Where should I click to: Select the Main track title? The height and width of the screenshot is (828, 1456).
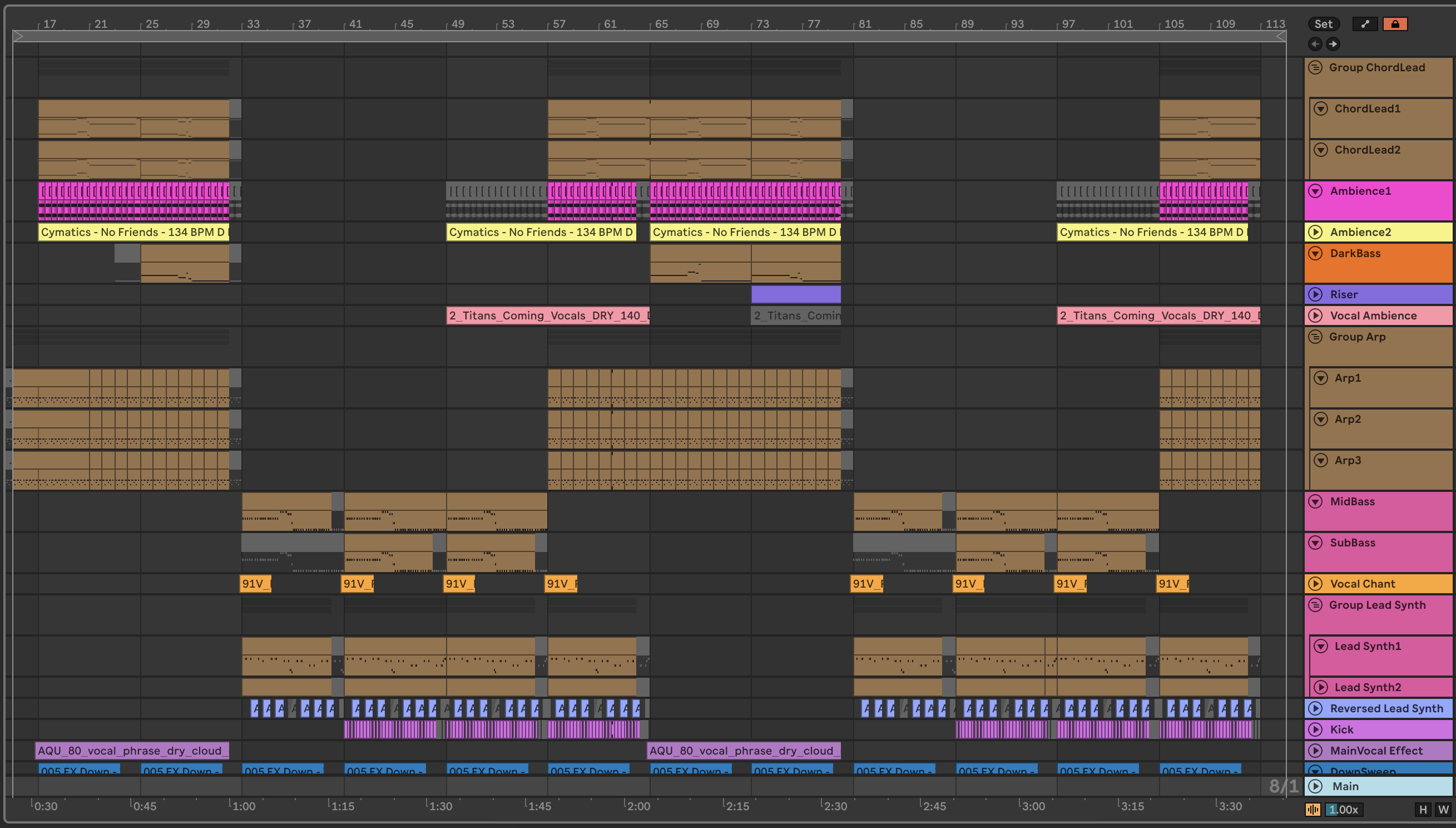point(1345,786)
